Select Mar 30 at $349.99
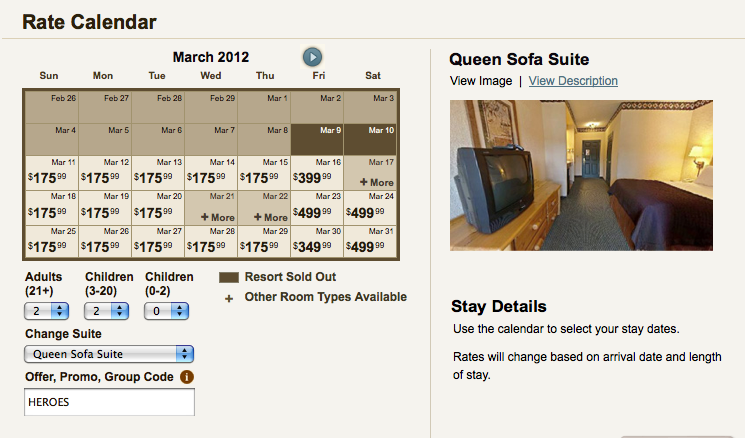The height and width of the screenshot is (438, 745). pyautogui.click(x=317, y=242)
